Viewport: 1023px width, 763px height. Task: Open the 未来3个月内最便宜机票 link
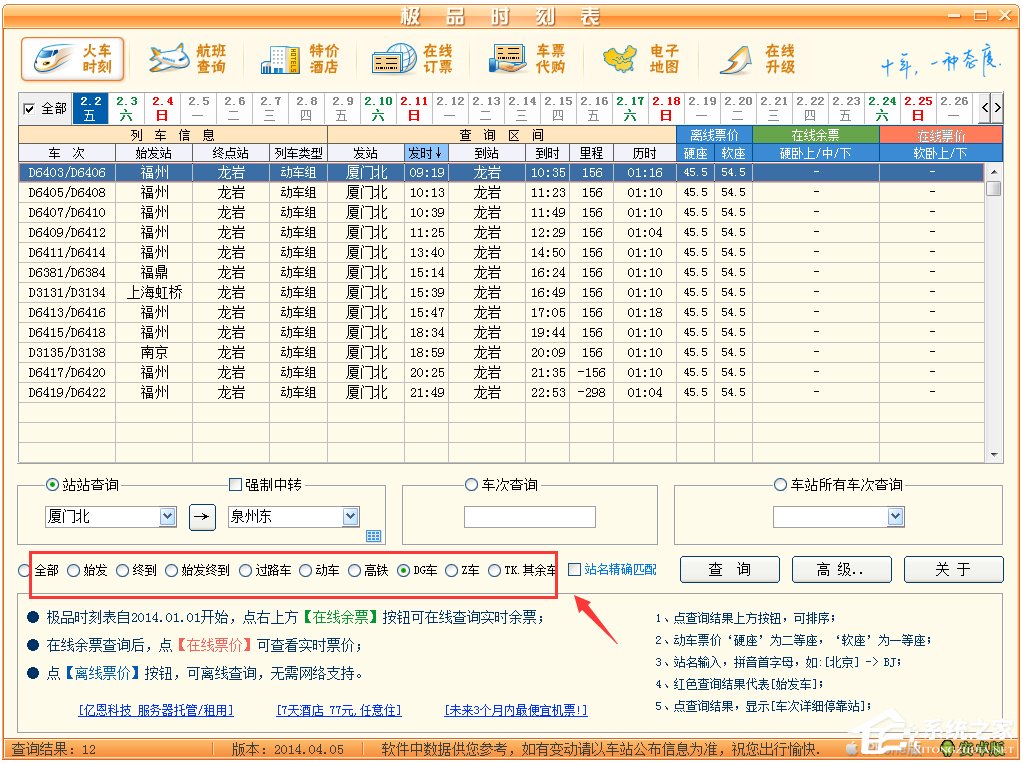point(515,710)
